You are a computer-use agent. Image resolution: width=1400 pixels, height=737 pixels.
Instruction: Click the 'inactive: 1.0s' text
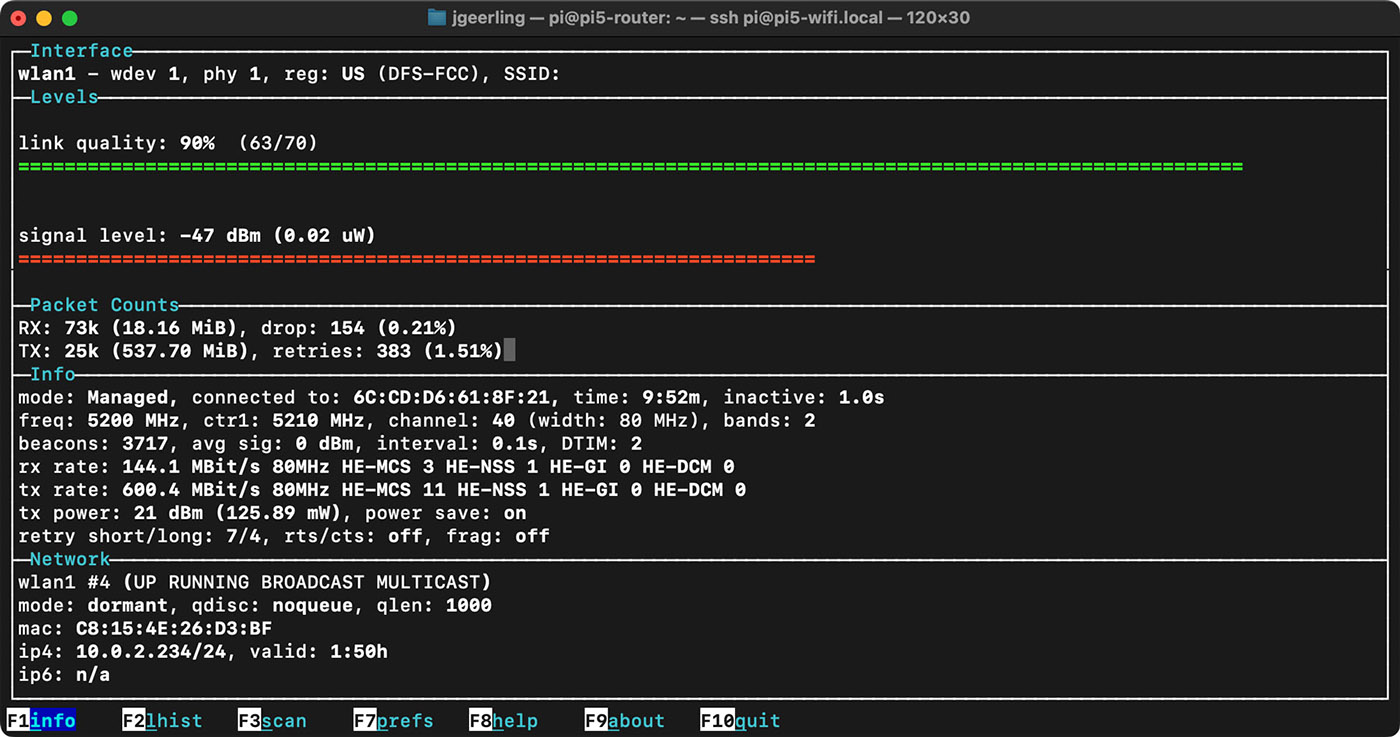pos(804,397)
